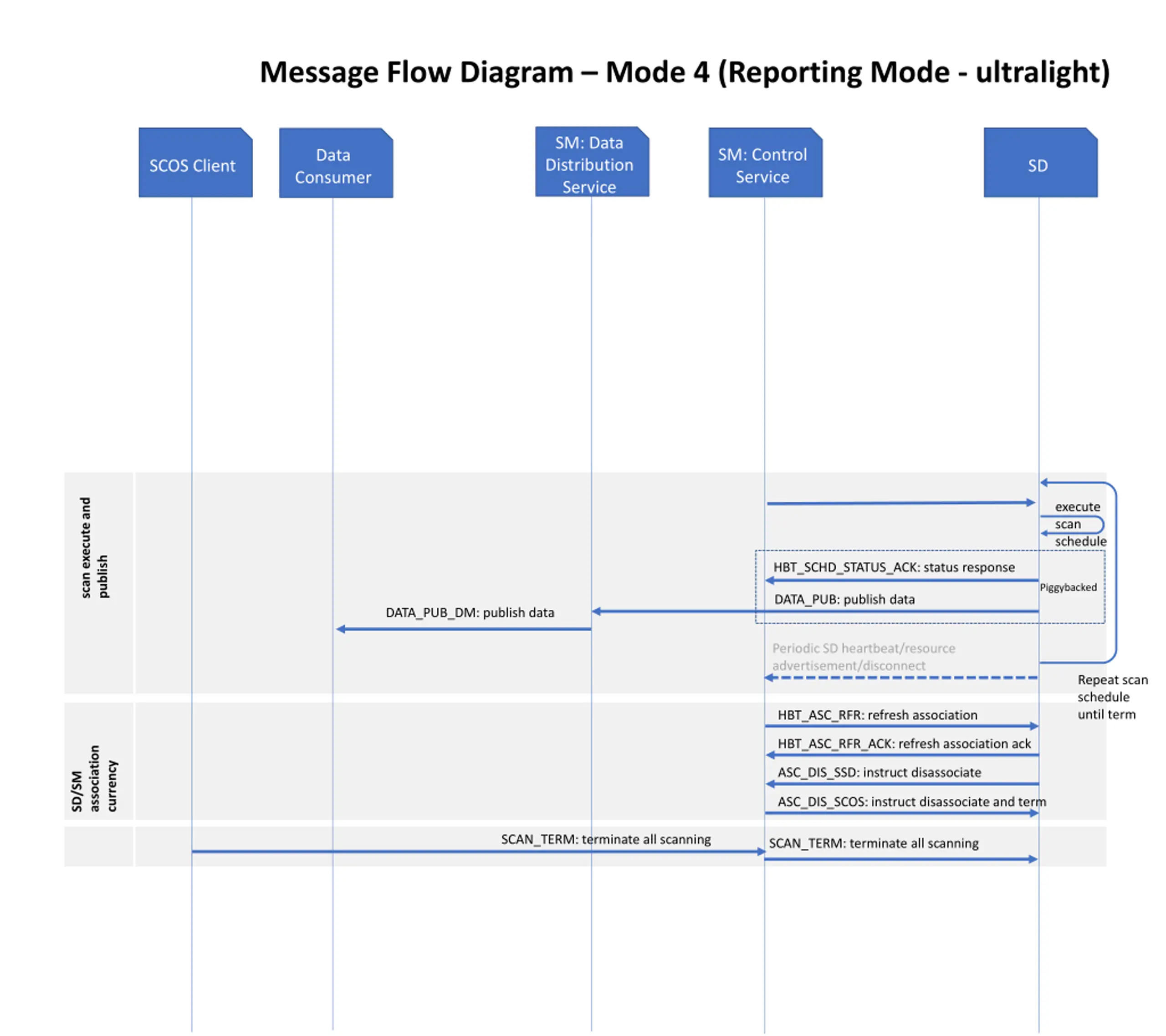Select the DATA_PUB_DM: publish data label
1166x1036 pixels.
point(470,612)
